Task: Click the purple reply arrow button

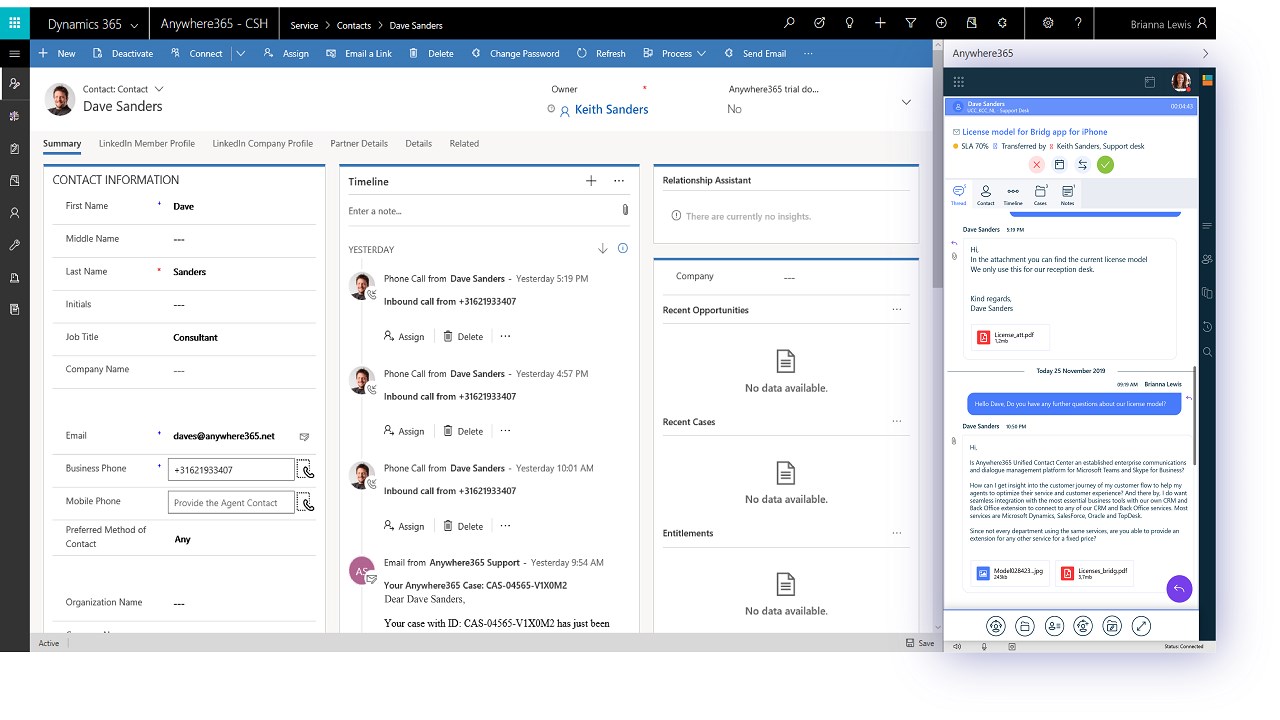Action: click(1179, 589)
